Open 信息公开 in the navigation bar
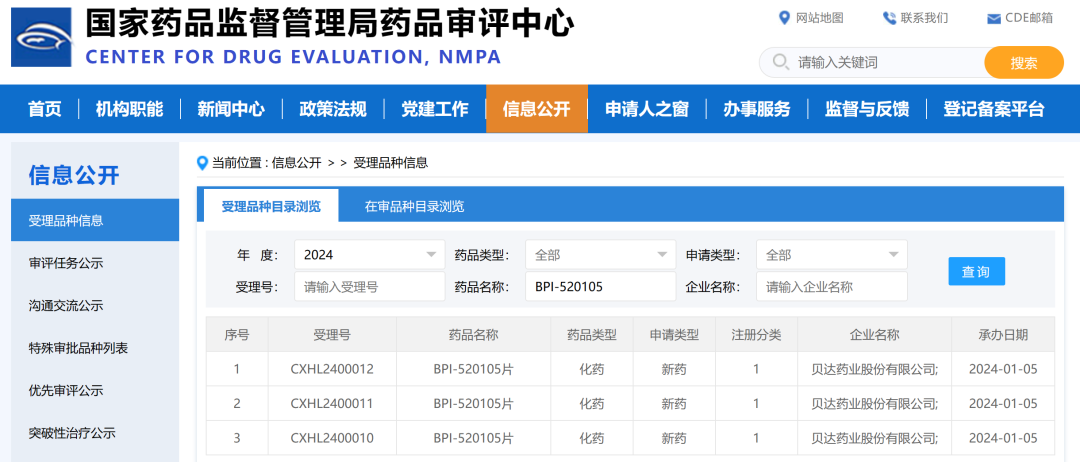The image size is (1080, 462). [536, 109]
